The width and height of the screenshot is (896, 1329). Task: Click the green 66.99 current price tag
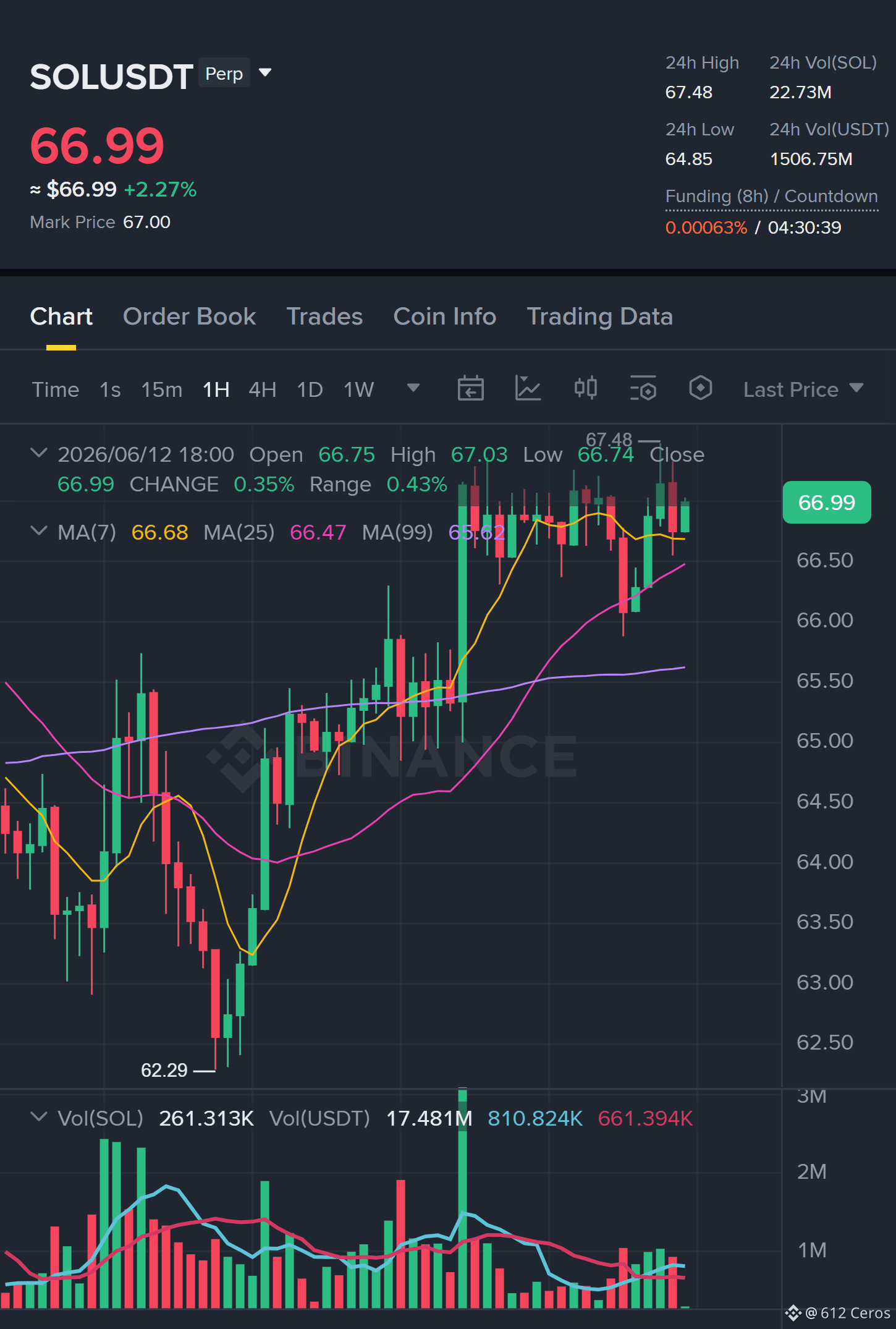click(x=827, y=503)
